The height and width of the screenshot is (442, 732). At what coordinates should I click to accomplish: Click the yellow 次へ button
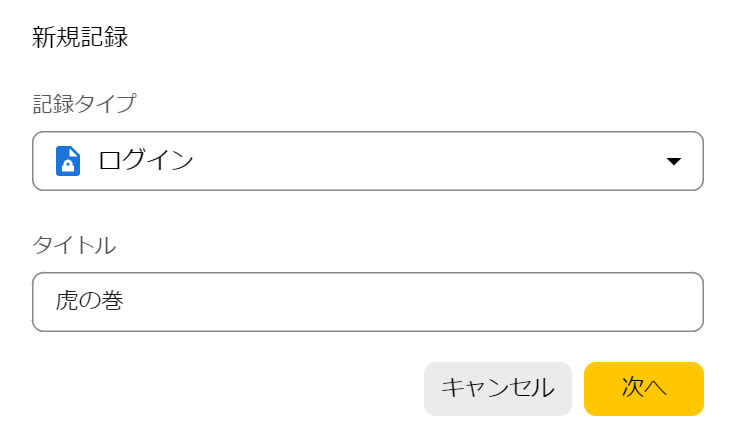coord(644,389)
